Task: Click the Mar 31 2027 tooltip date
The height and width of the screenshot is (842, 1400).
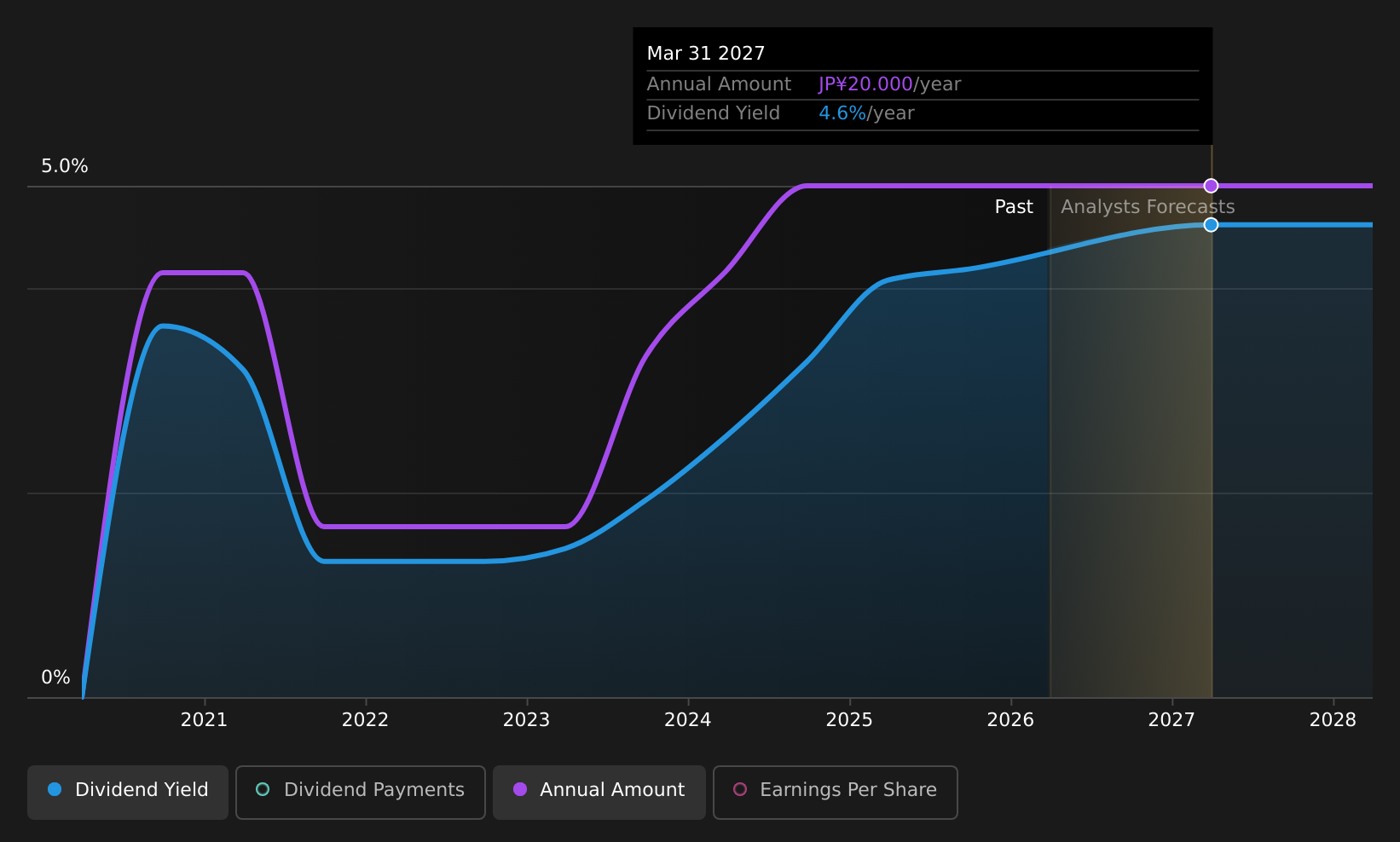Action: point(706,54)
